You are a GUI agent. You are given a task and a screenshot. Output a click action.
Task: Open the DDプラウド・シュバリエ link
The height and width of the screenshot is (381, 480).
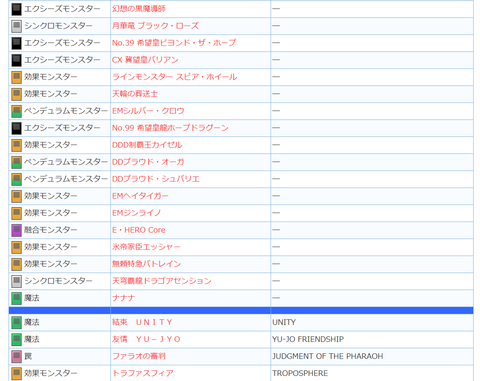[x=156, y=179]
